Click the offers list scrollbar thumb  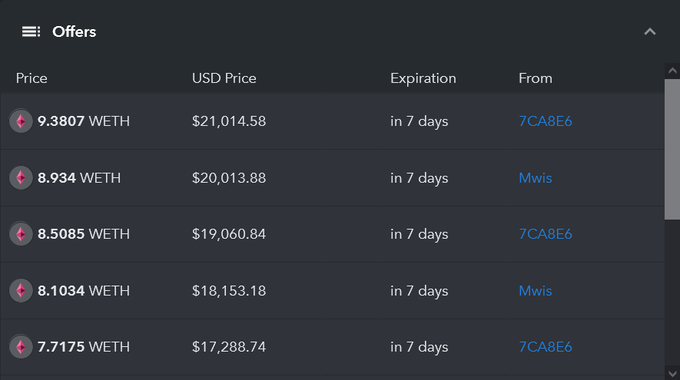672,149
